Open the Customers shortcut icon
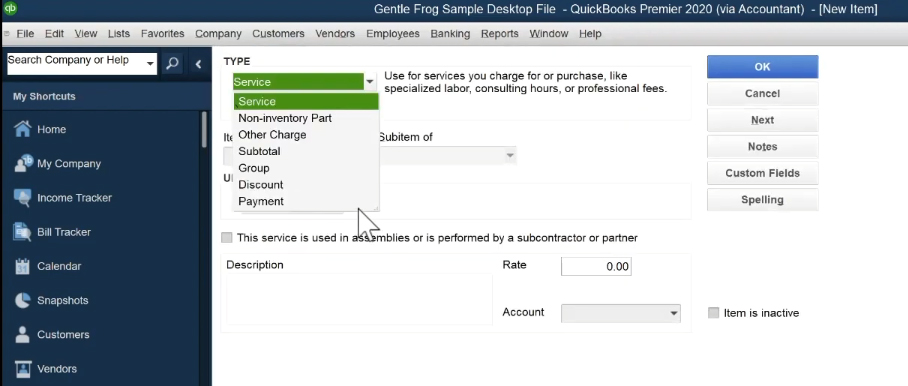 coord(23,334)
